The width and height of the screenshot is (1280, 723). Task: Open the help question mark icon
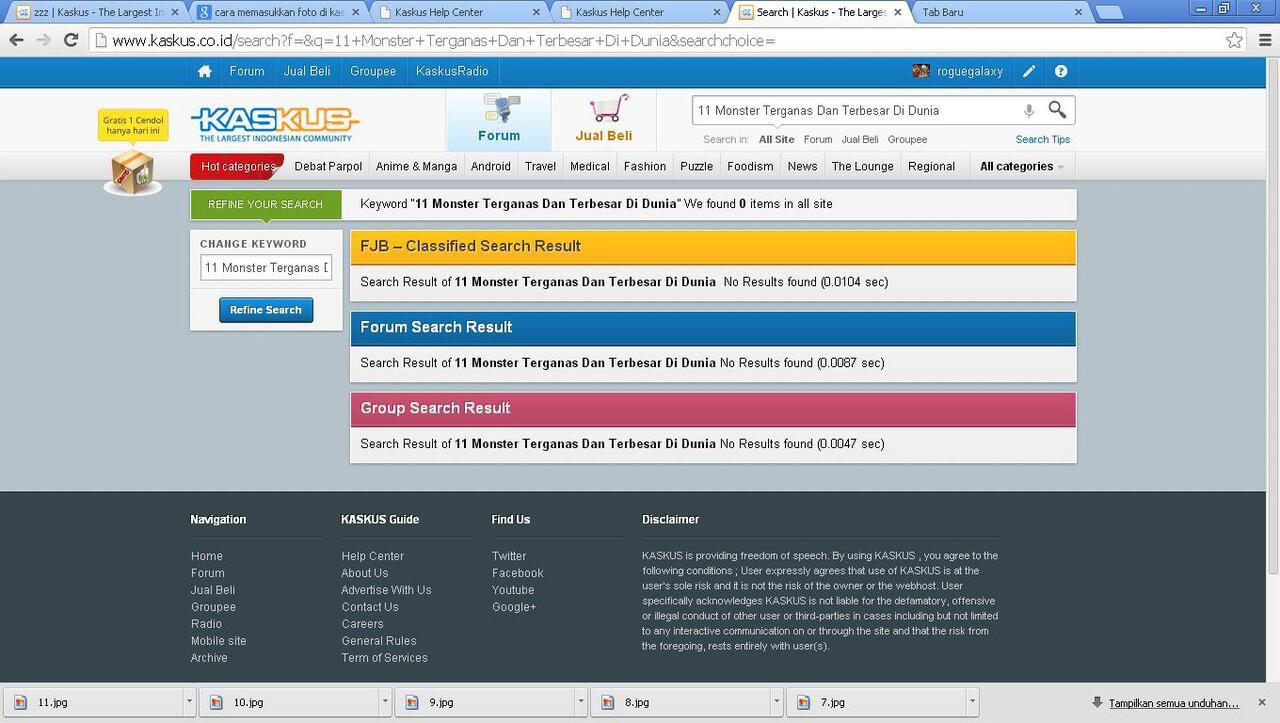[x=1061, y=71]
